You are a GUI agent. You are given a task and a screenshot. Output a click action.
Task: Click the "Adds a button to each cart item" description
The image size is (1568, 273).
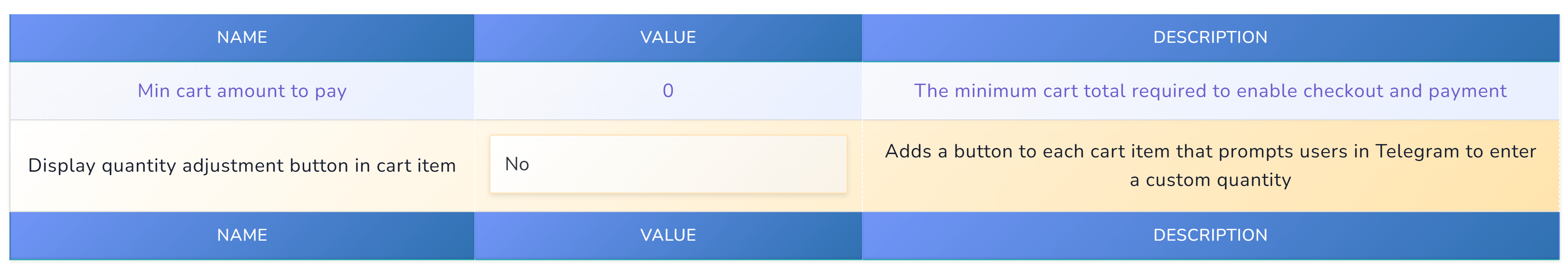pyautogui.click(x=1210, y=151)
